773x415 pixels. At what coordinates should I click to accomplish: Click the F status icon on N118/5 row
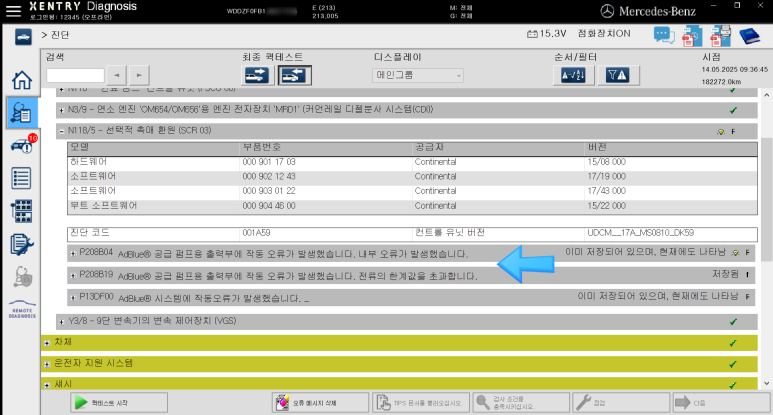733,132
